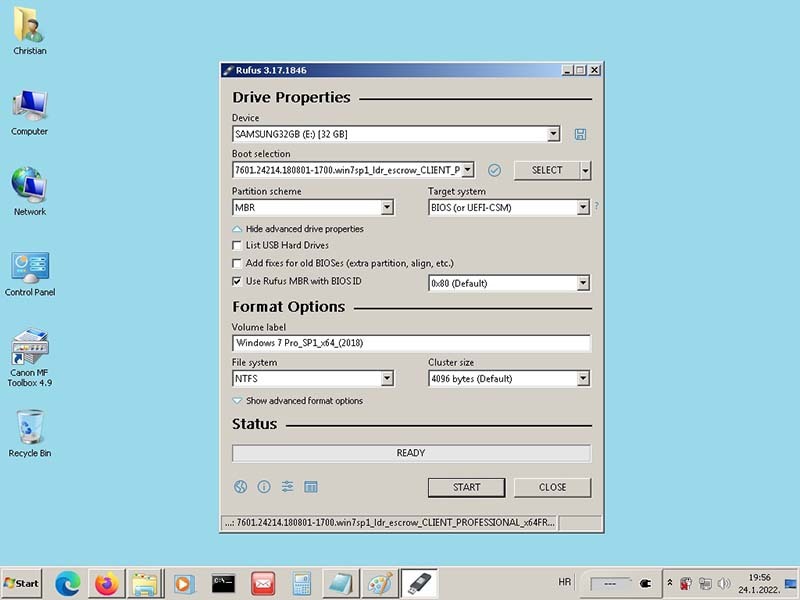Open Firefox from the taskbar
Image resolution: width=800 pixels, height=600 pixels.
click(106, 583)
